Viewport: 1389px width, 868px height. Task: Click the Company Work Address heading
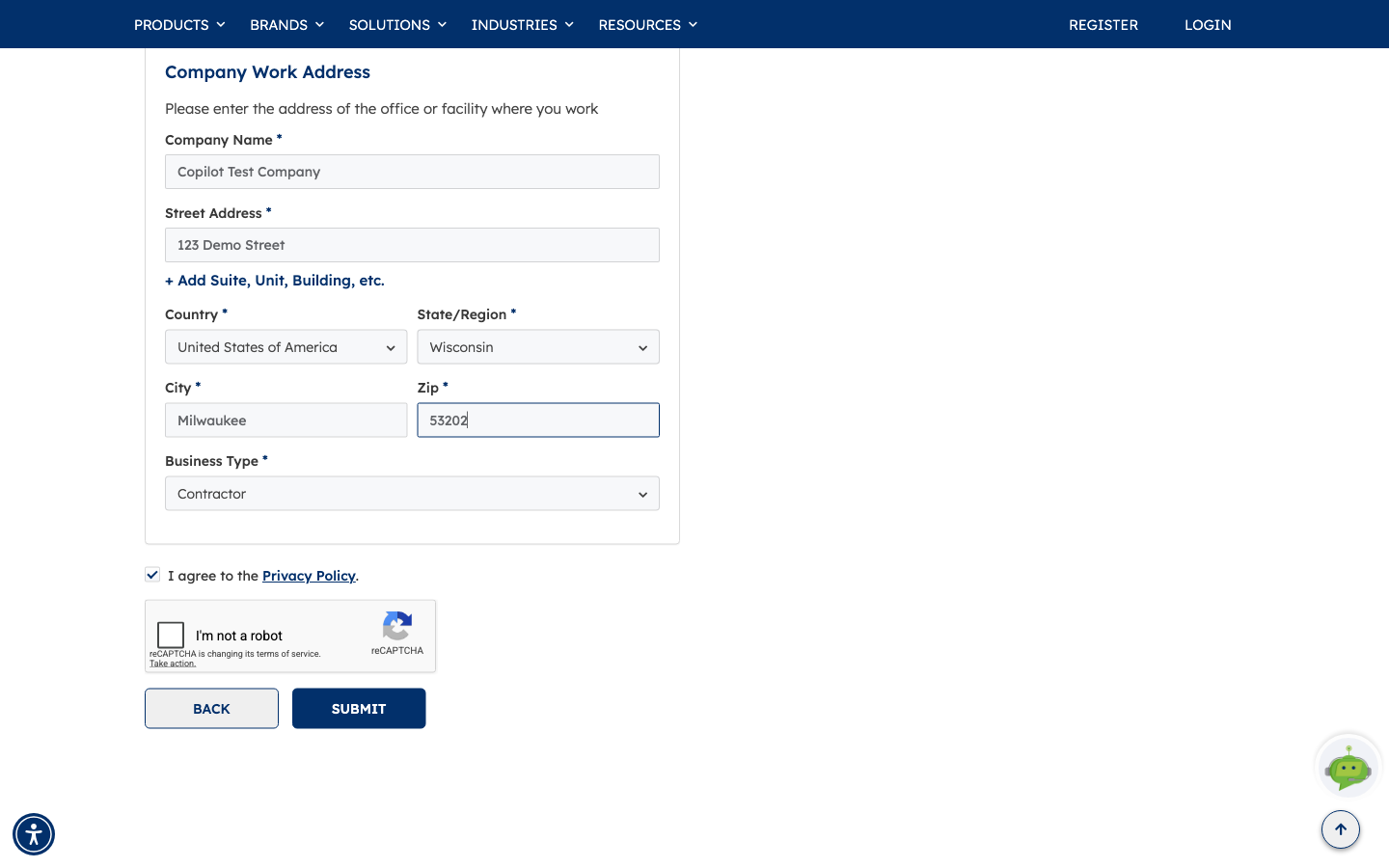267,72
